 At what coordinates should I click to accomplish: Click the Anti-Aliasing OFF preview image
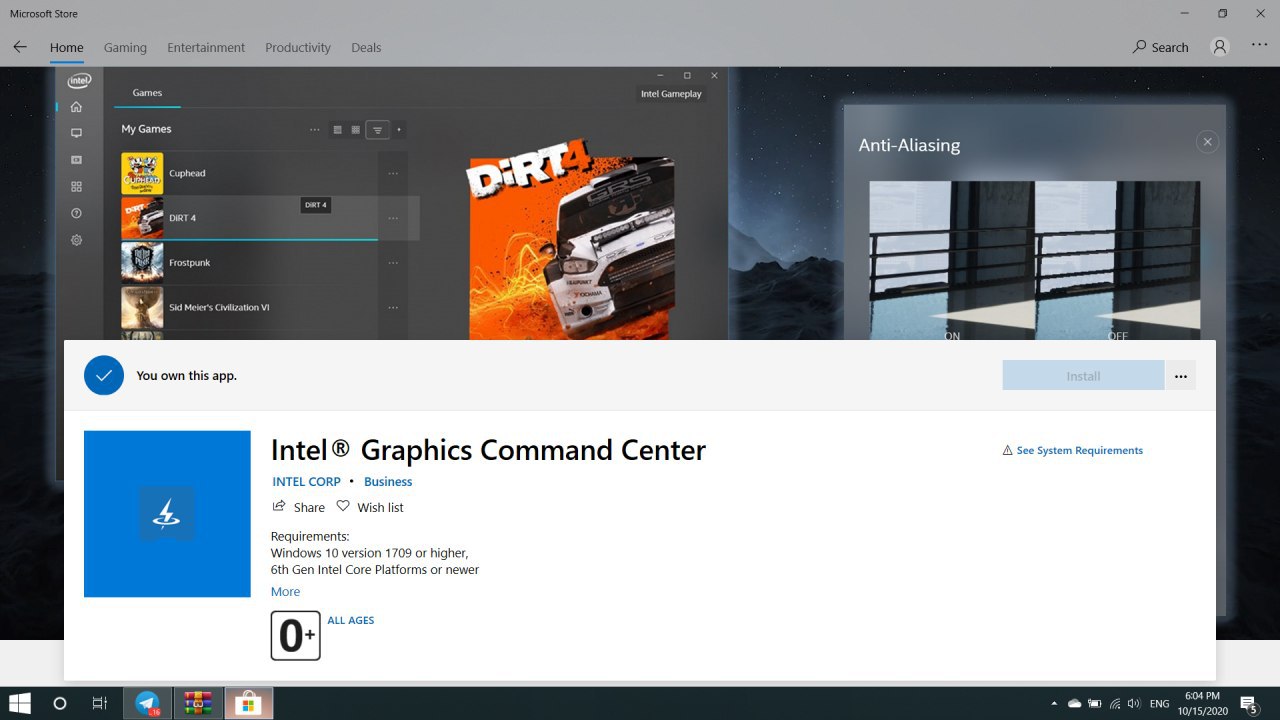(x=1118, y=260)
